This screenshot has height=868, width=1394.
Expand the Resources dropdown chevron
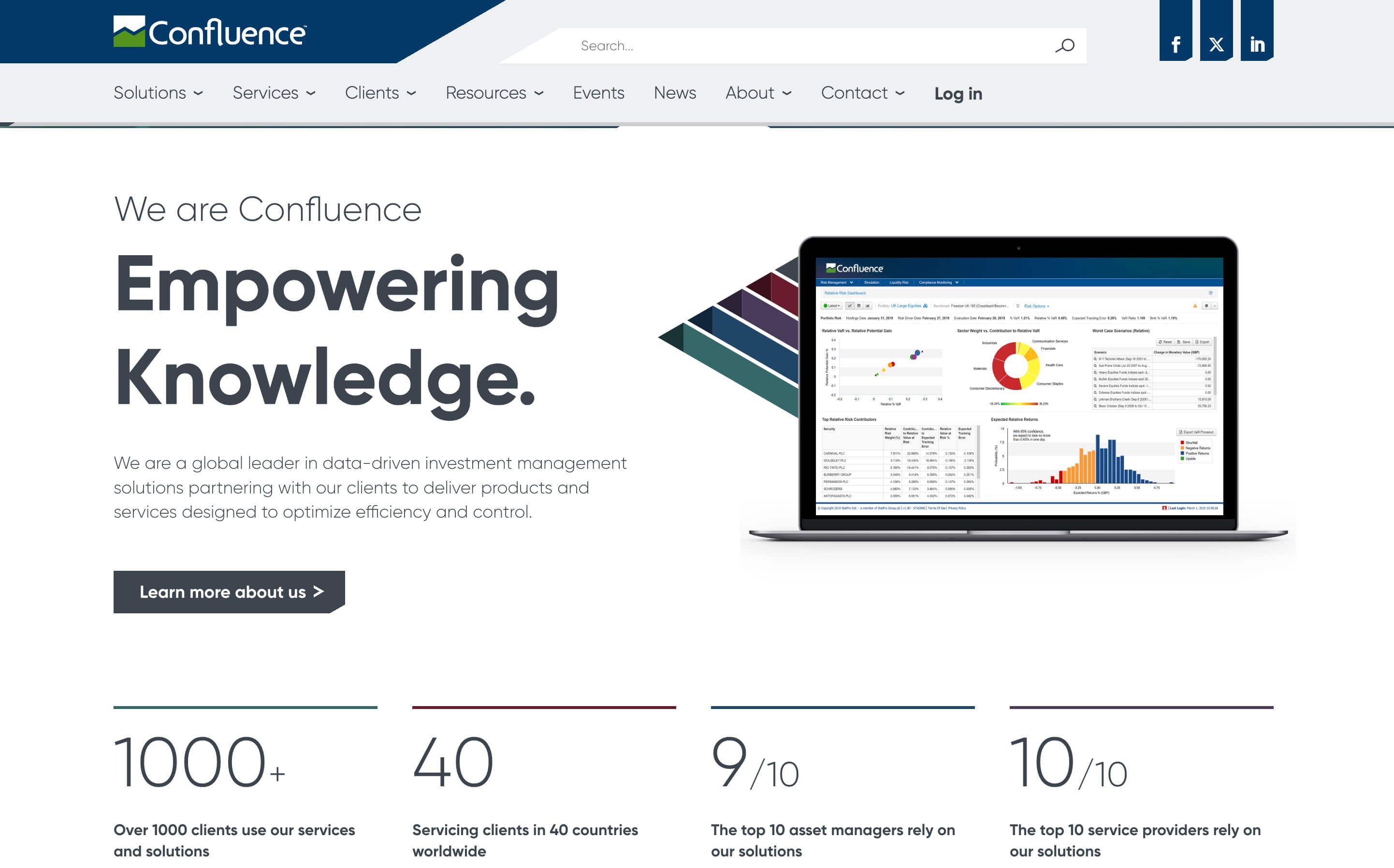pos(538,94)
